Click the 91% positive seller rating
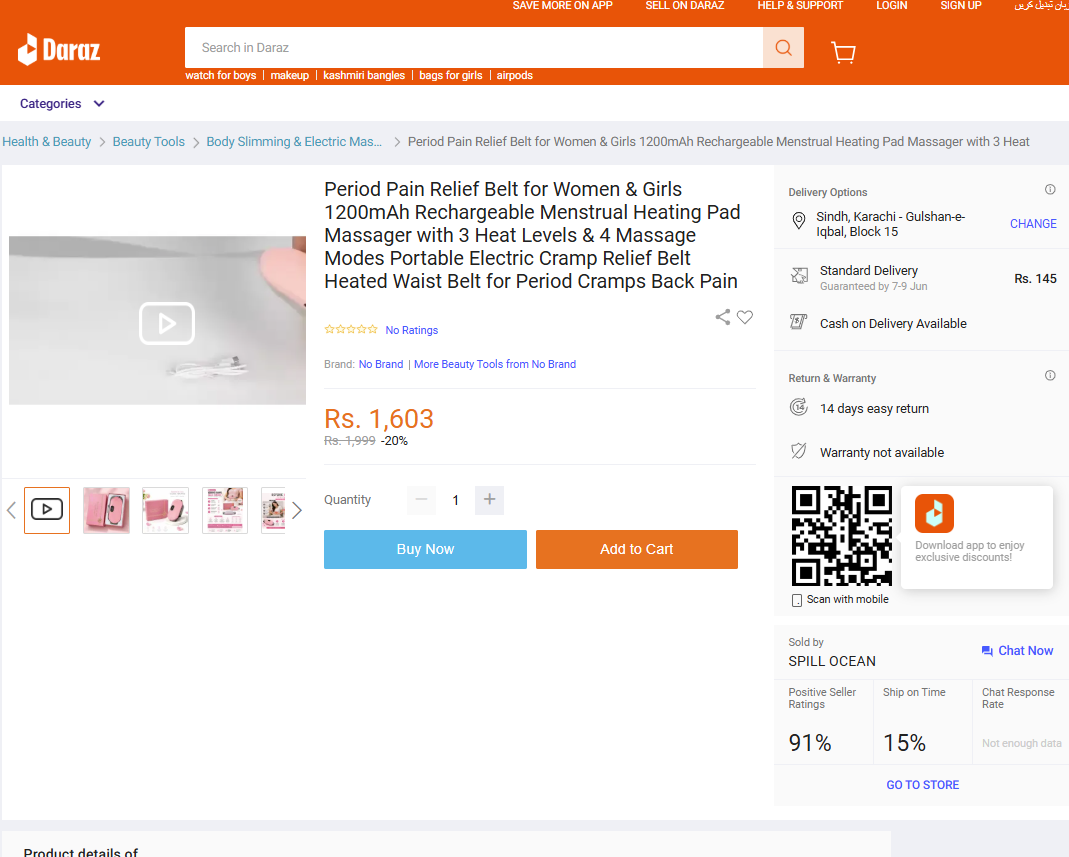Image resolution: width=1069 pixels, height=857 pixels. tap(810, 742)
